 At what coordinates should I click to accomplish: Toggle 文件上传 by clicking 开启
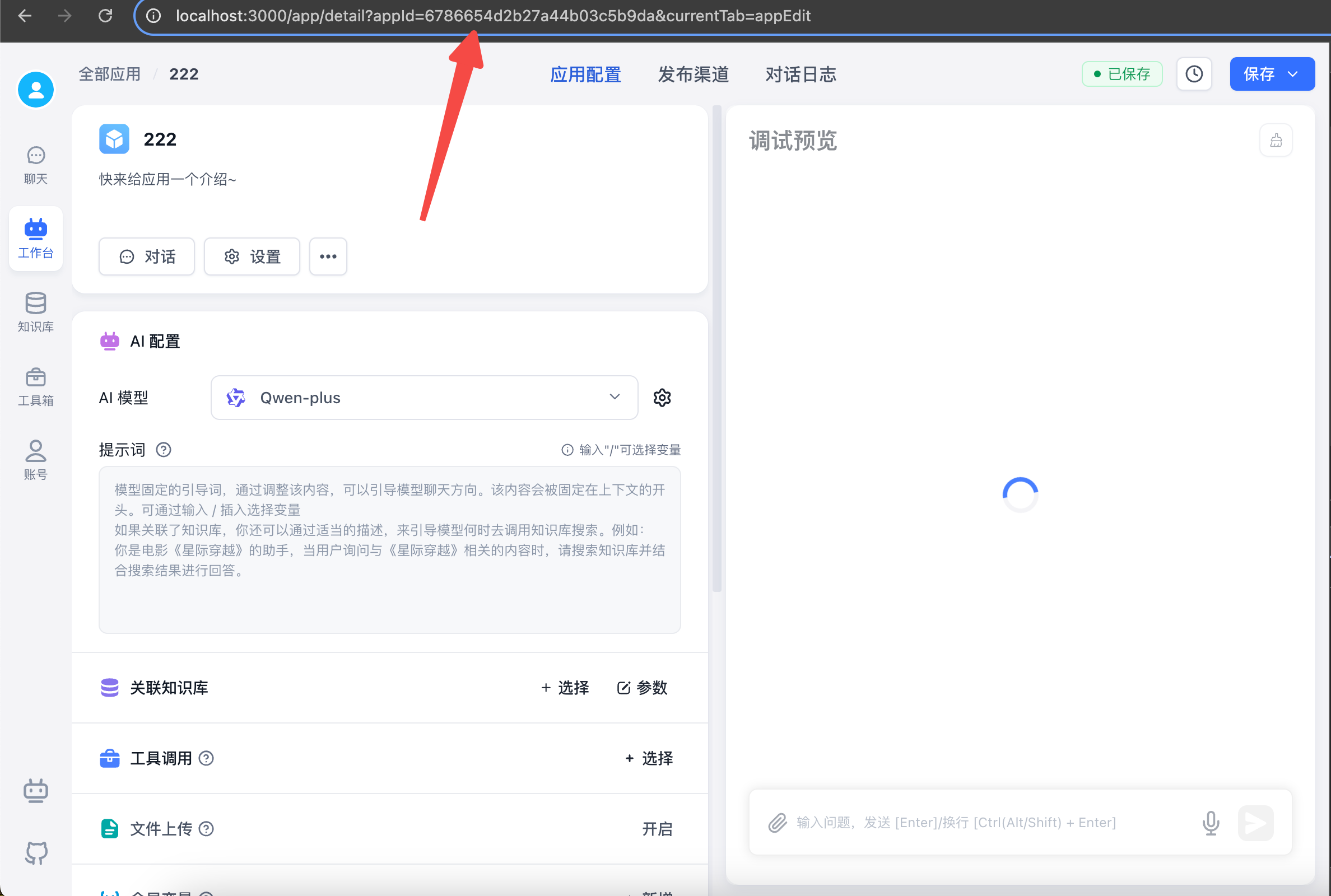tap(657, 829)
